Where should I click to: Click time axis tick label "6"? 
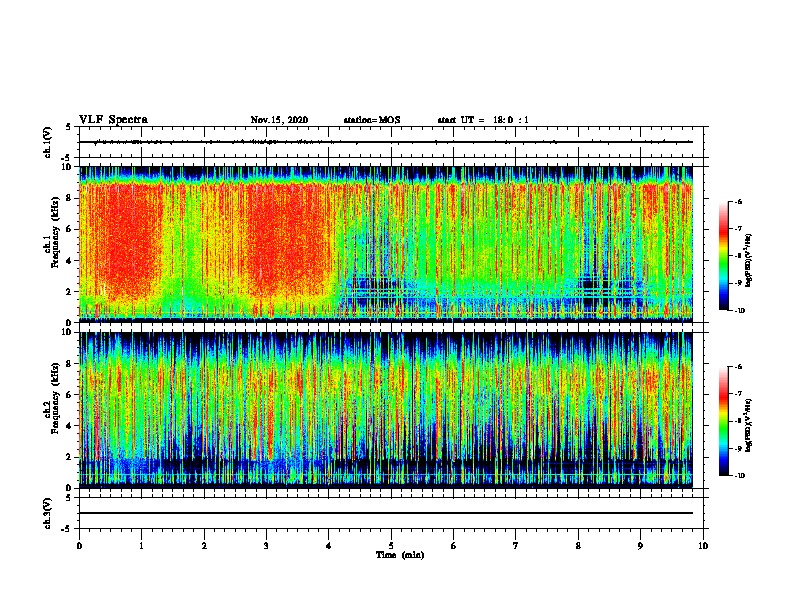pos(453,546)
